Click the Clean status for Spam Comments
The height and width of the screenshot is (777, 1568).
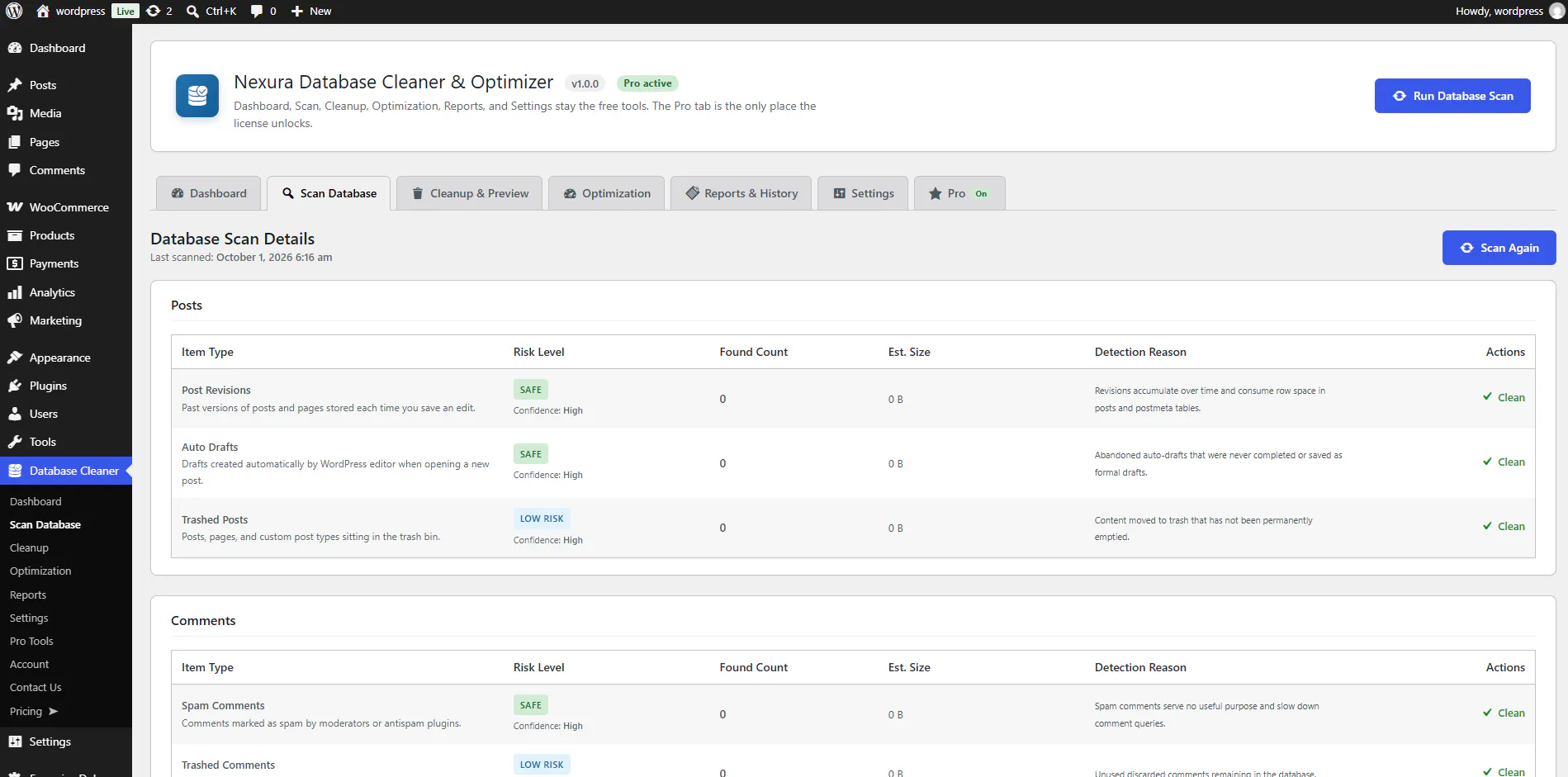(x=1504, y=713)
